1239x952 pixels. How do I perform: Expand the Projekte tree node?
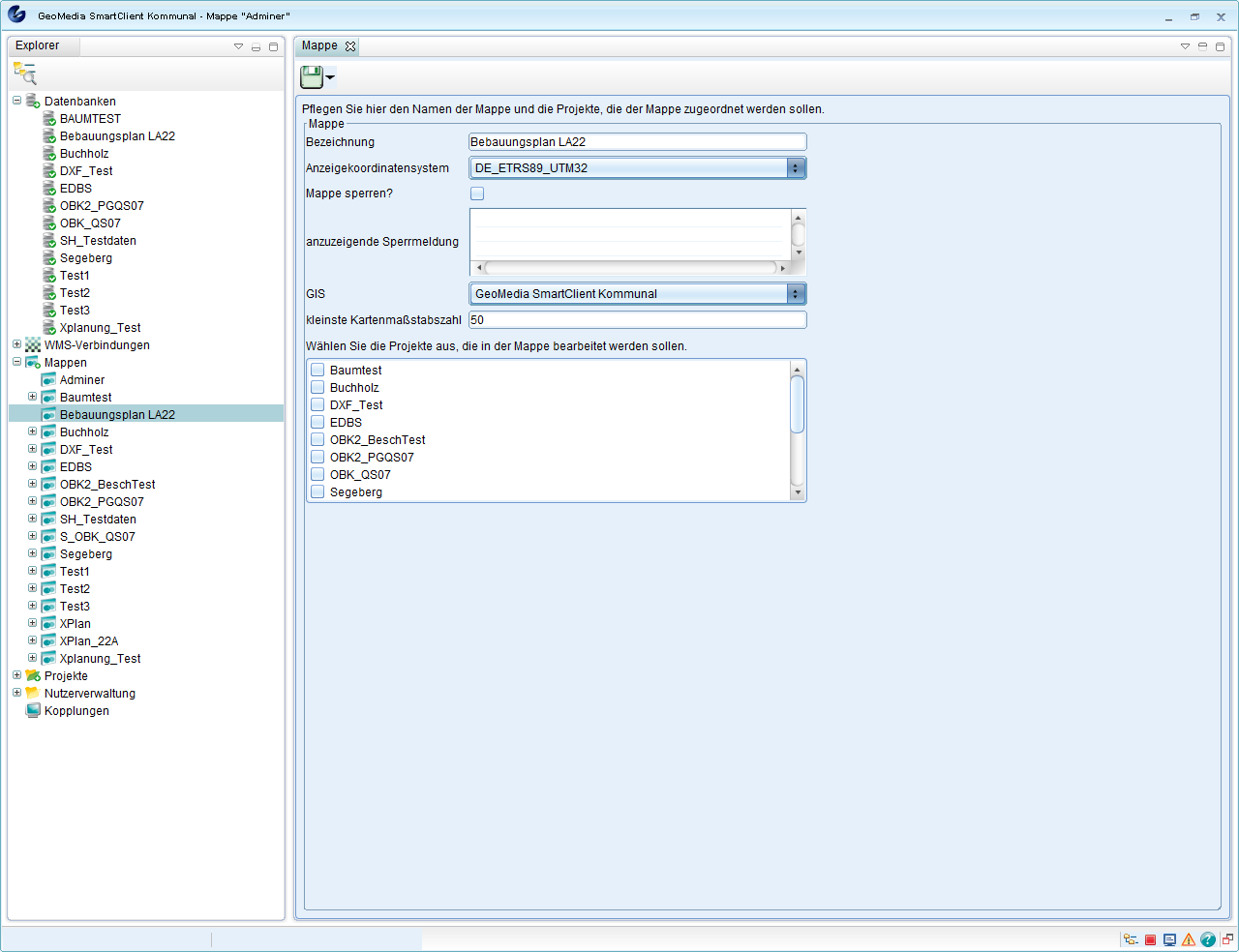coord(16,675)
